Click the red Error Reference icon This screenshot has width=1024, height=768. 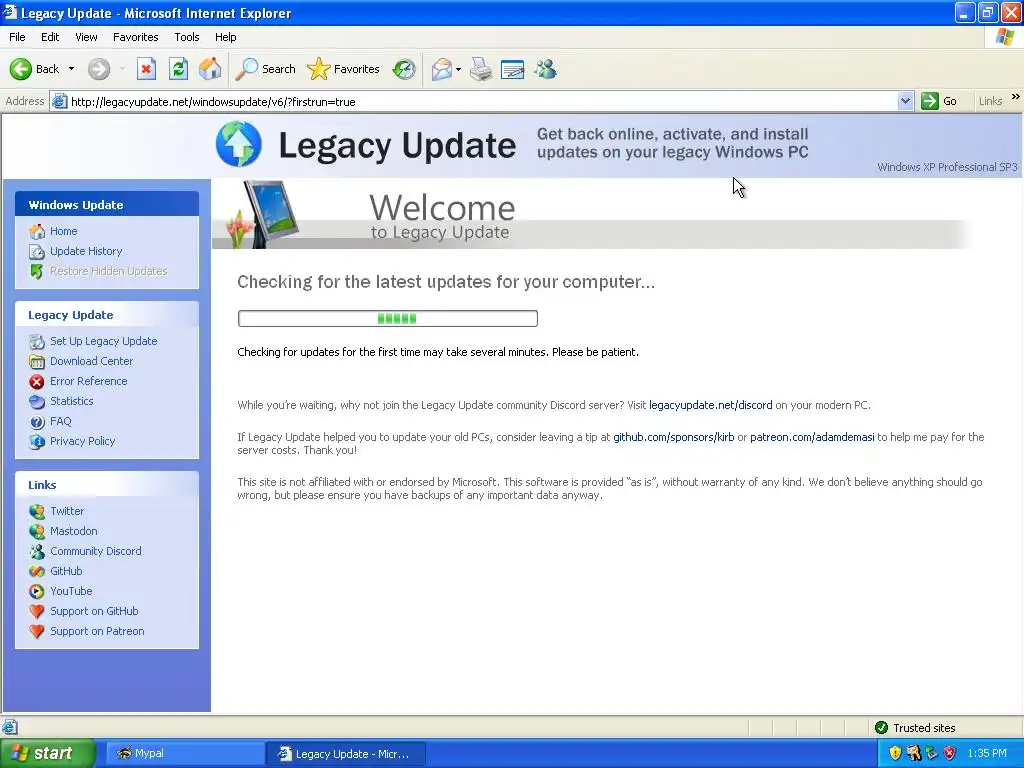coord(37,381)
